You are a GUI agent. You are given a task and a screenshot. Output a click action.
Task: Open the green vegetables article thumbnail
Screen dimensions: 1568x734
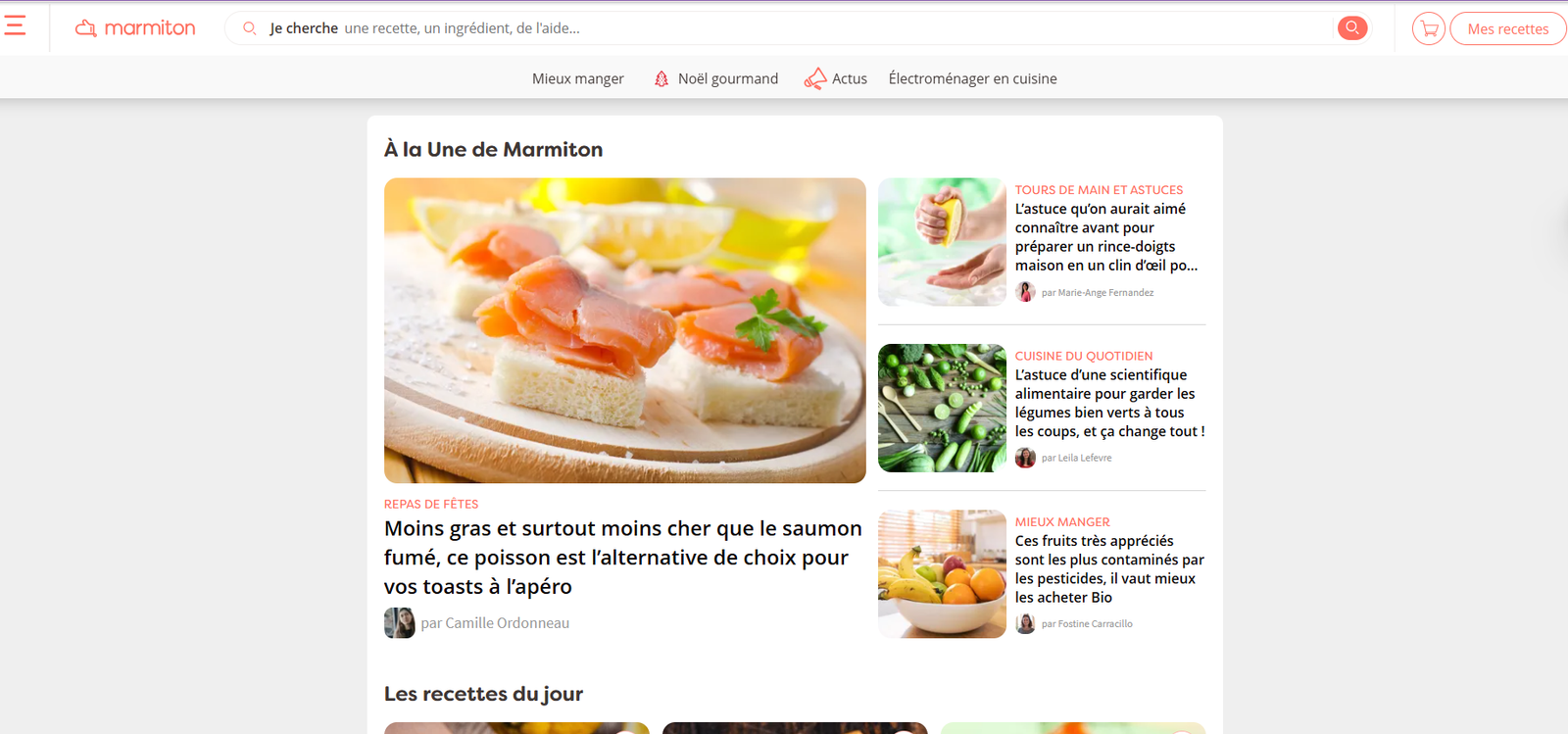942,408
